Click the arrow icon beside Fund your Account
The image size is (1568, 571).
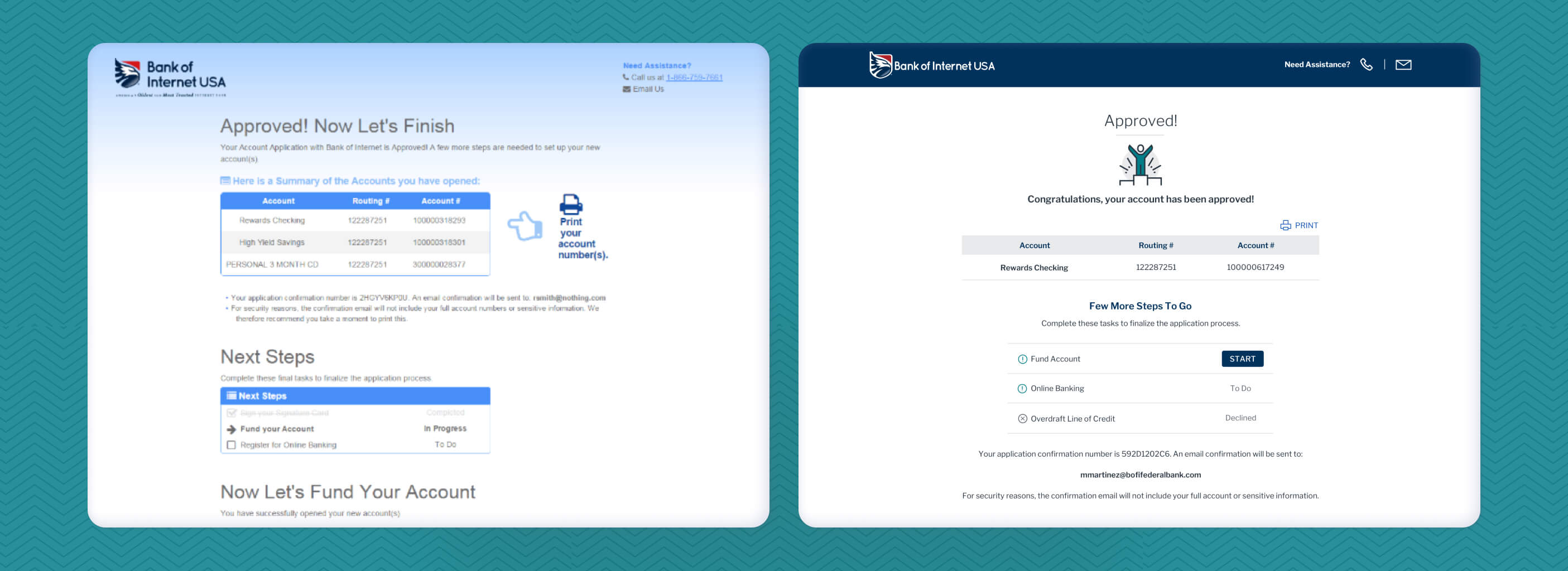[x=232, y=429]
